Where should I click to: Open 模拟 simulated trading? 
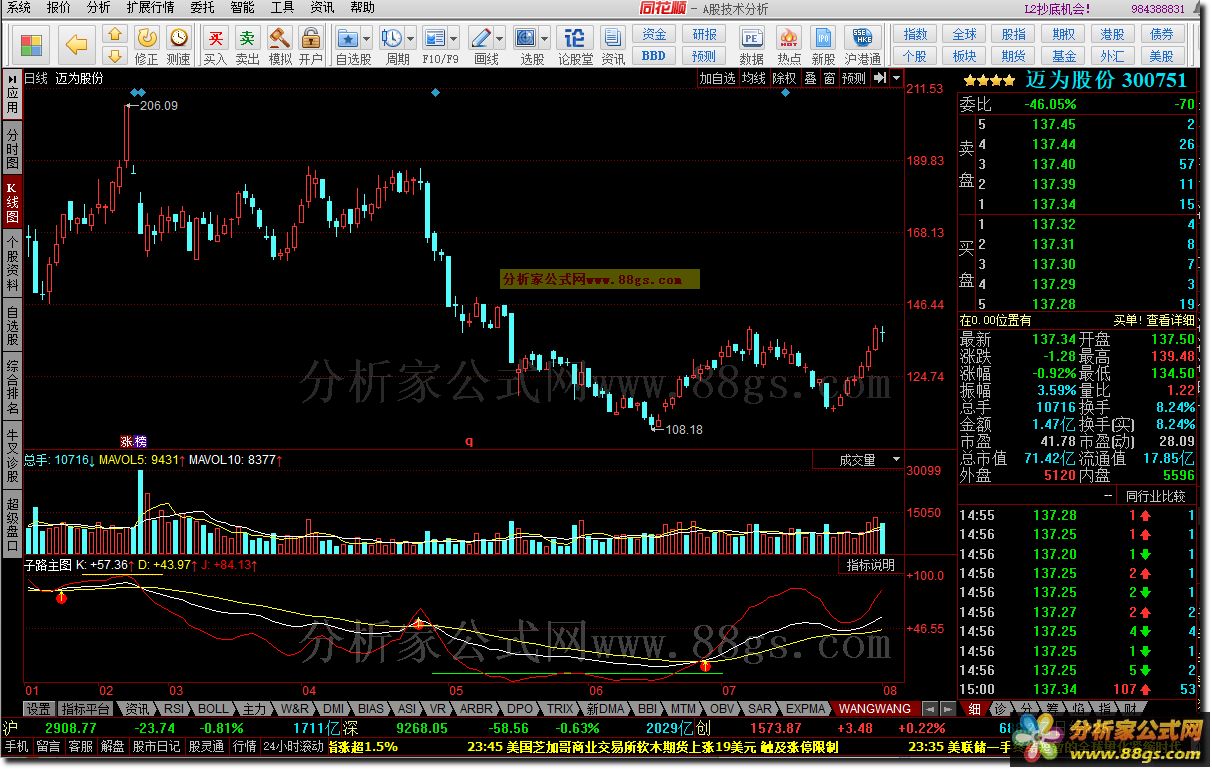click(280, 46)
